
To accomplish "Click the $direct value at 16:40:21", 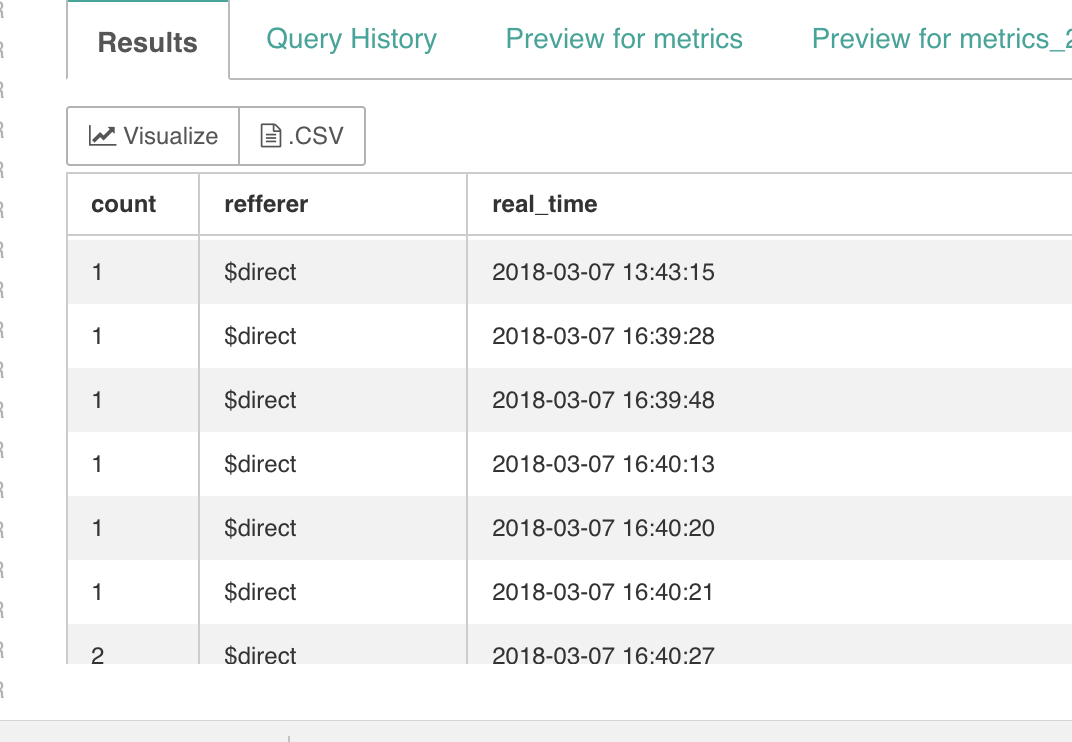I will (x=261, y=592).
